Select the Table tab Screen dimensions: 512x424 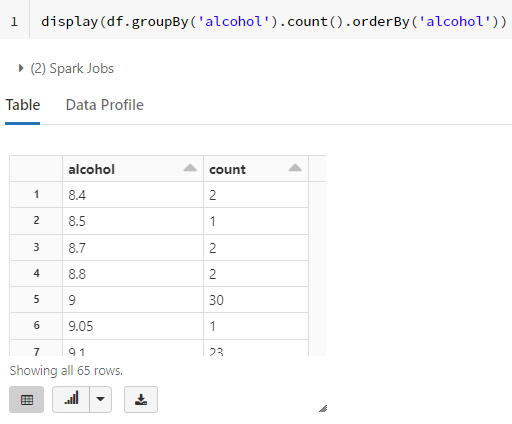pyautogui.click(x=23, y=105)
